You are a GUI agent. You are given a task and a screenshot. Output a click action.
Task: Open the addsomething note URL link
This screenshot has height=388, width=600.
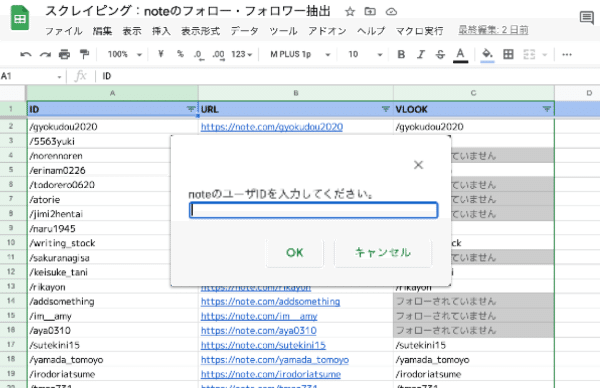click(270, 302)
